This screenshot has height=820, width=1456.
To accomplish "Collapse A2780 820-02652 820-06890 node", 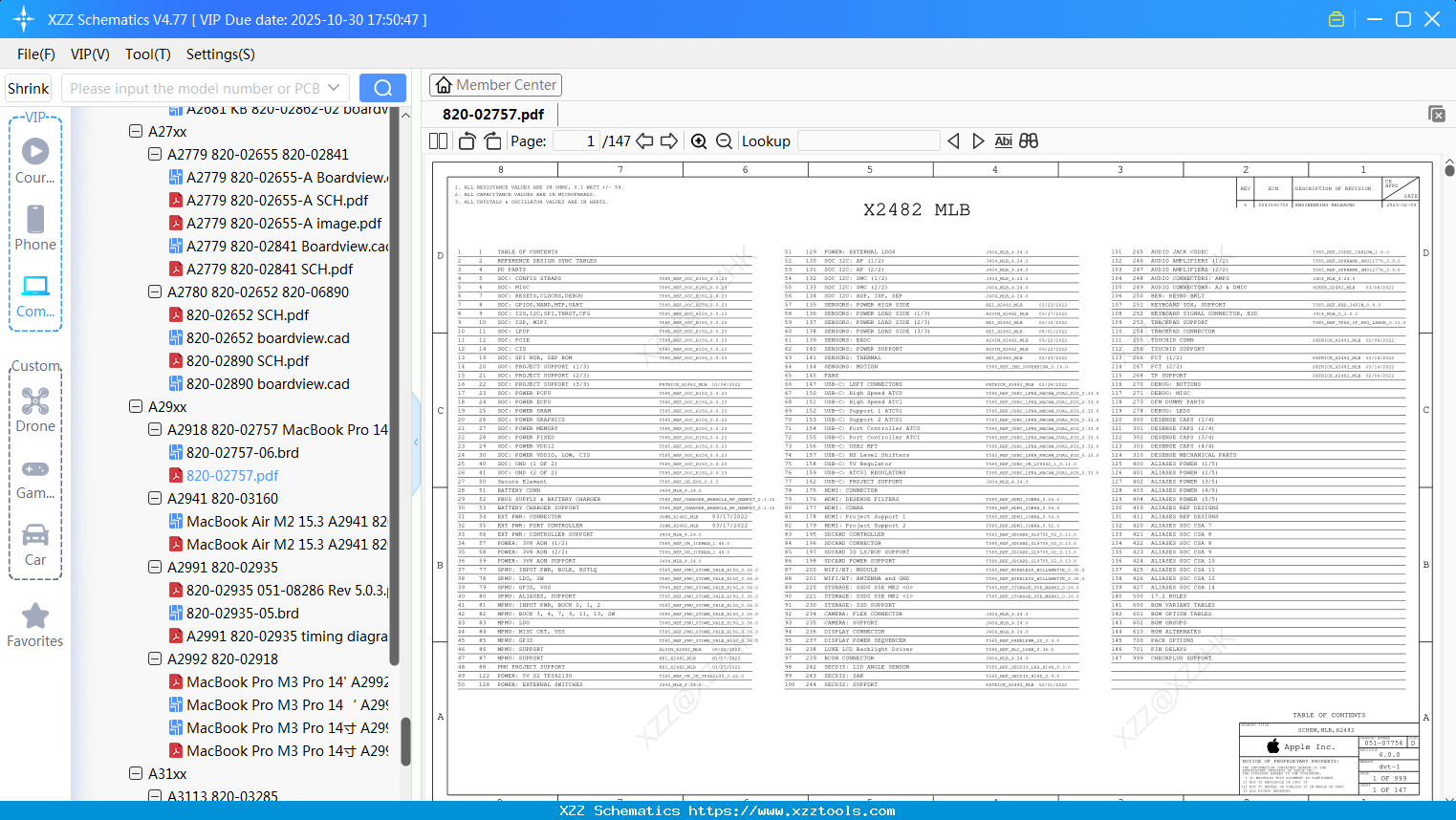I will tap(155, 291).
